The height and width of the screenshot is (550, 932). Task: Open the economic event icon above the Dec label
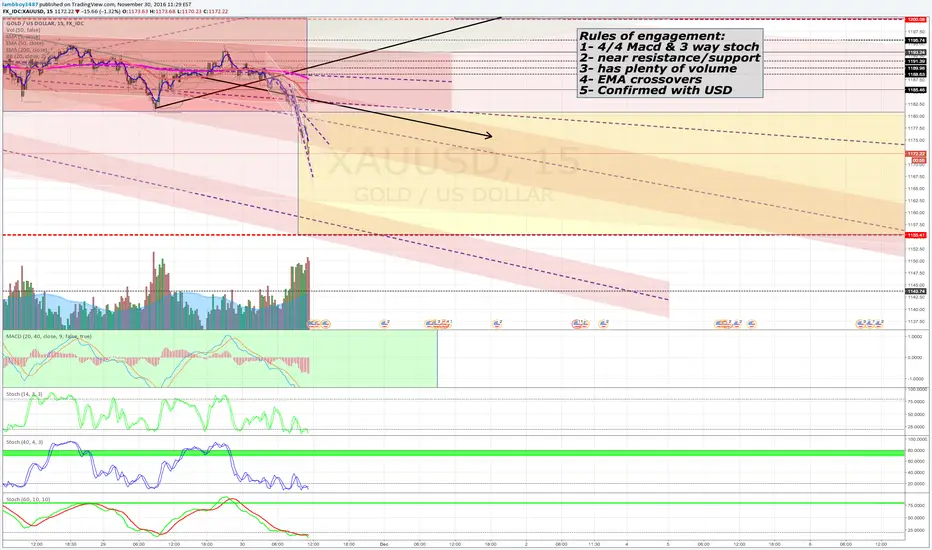point(385,323)
